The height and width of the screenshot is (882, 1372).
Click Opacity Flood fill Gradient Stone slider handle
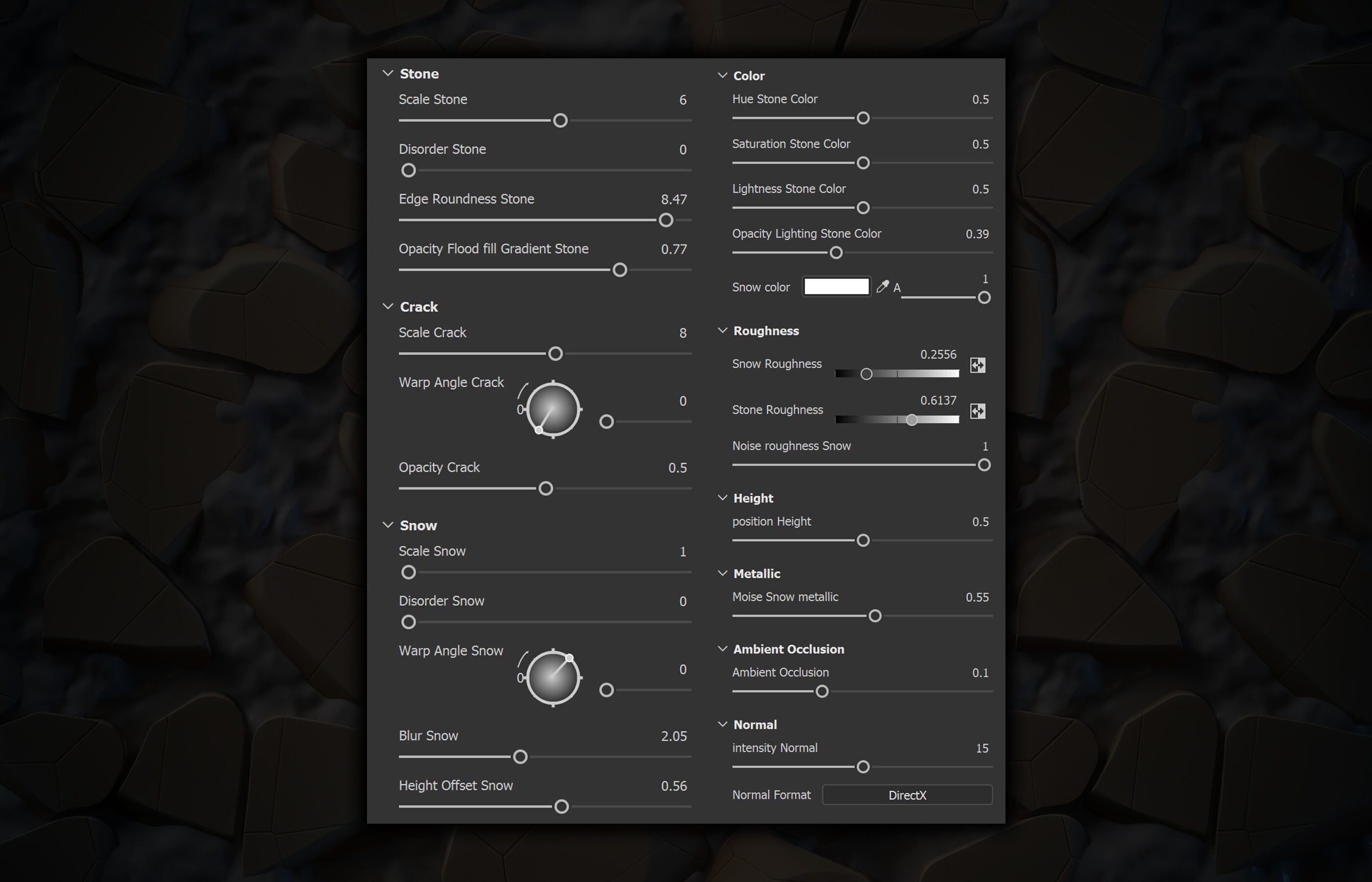pyautogui.click(x=619, y=270)
